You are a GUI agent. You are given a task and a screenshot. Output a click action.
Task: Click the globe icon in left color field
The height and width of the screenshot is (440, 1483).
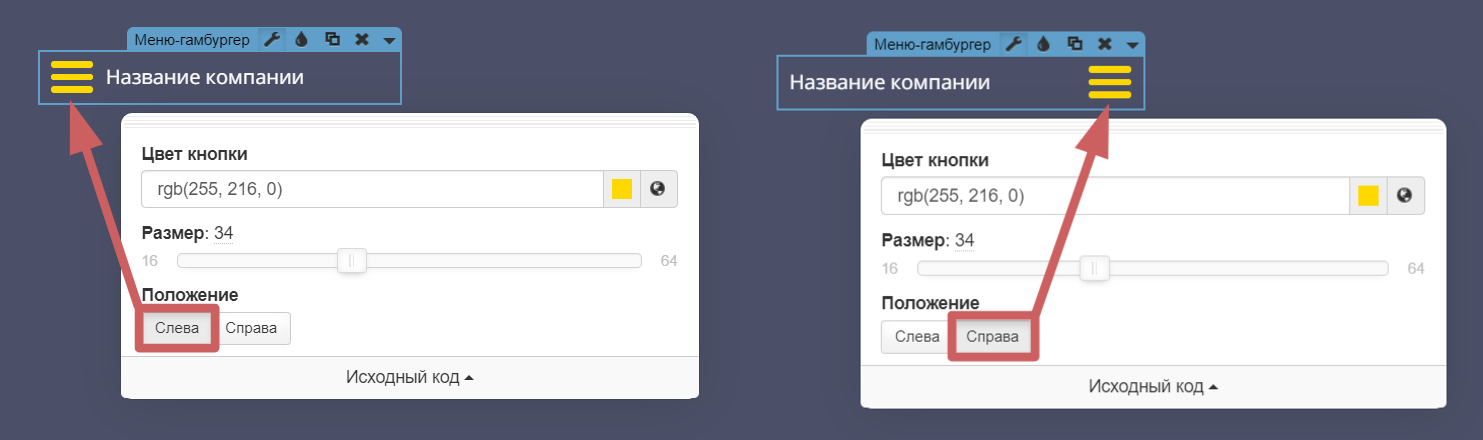[x=658, y=189]
